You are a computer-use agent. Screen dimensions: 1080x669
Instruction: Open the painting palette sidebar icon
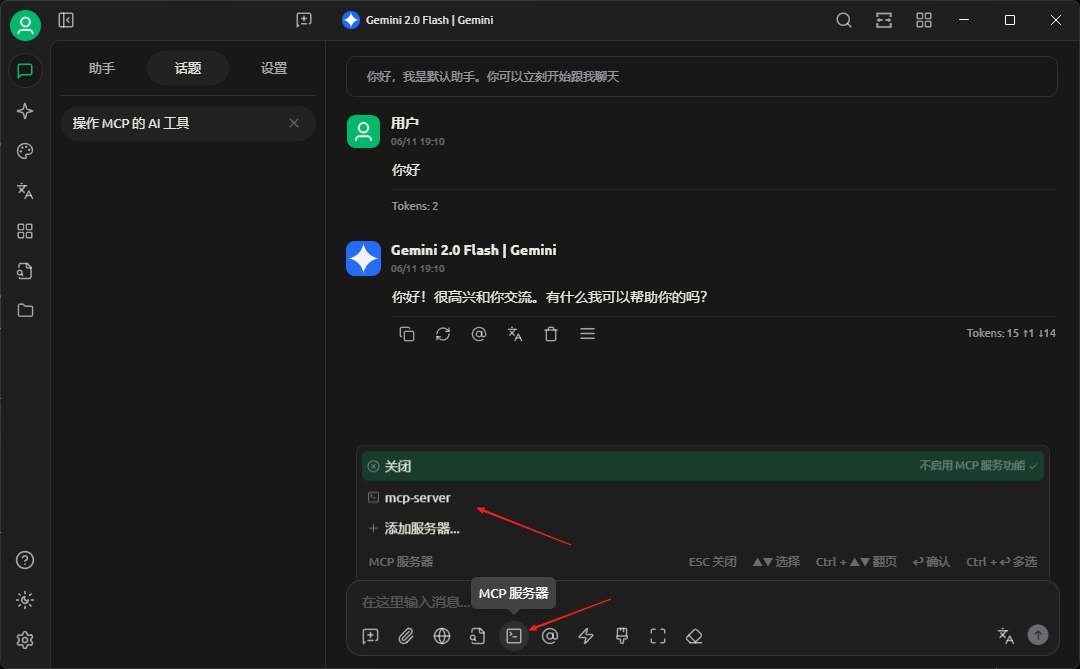(25, 151)
